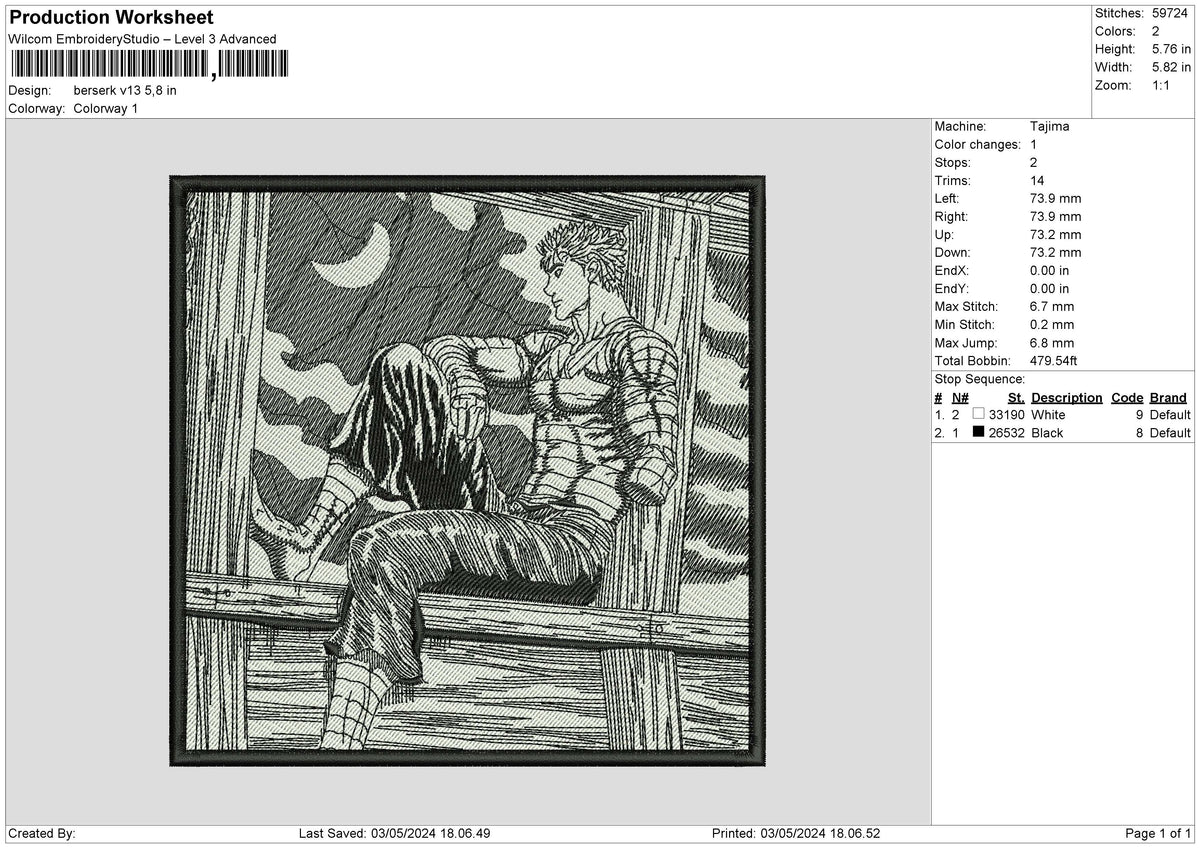Click the embroidery design preview image
Viewport: 1200px width, 848px height.
[x=467, y=471]
